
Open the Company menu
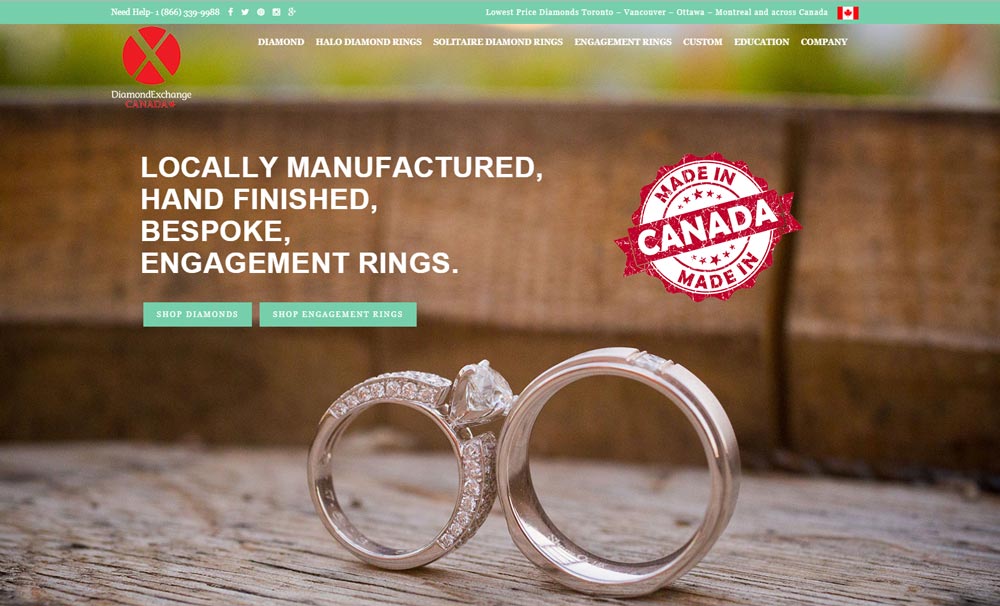click(824, 41)
